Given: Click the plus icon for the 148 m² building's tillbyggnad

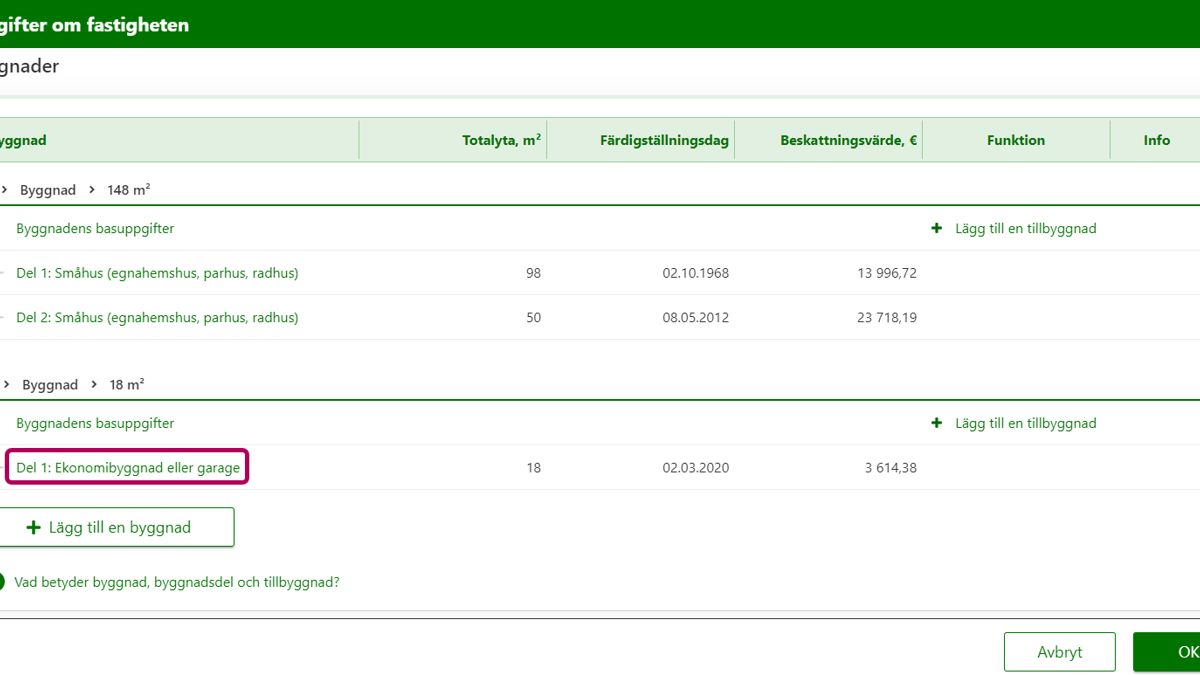Looking at the screenshot, I should point(937,228).
